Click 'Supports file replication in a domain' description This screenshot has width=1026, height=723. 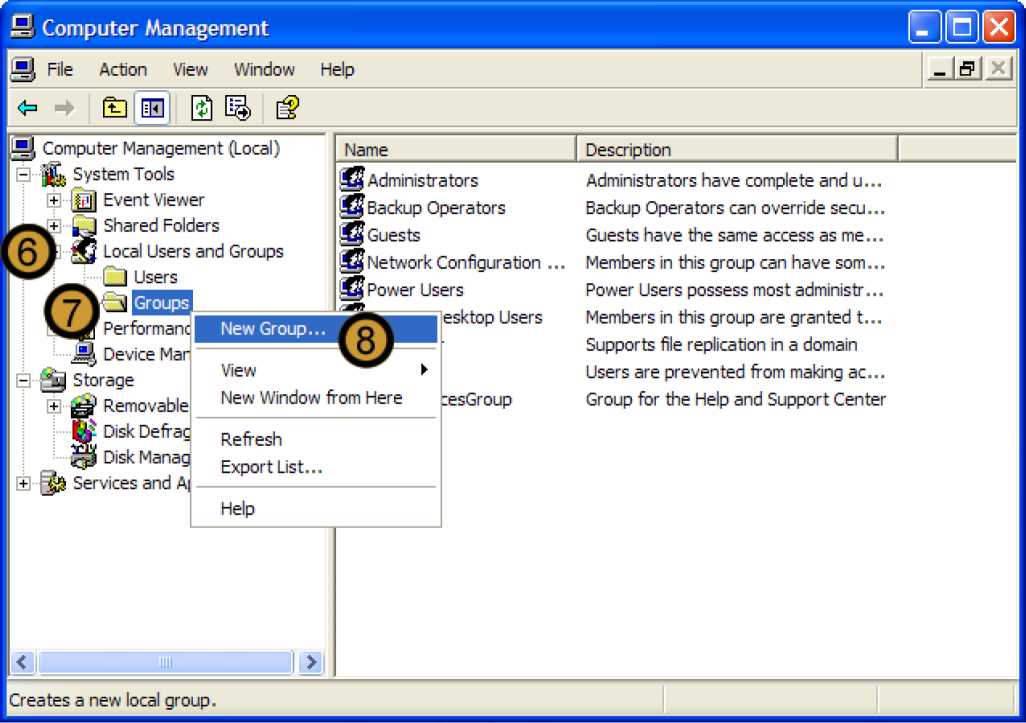[x=721, y=344]
